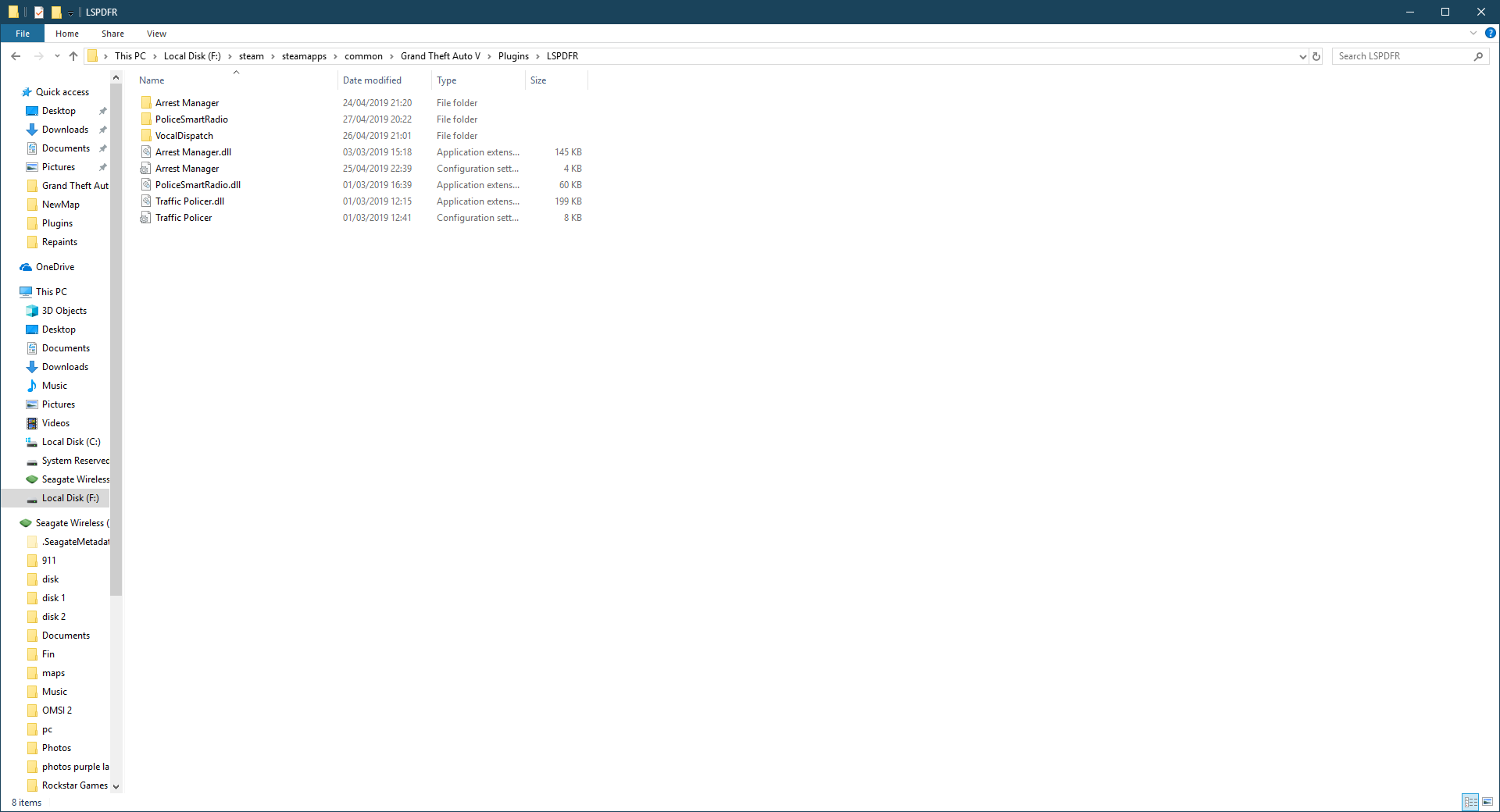Select the VocalDispatch folder icon
The width and height of the screenshot is (1500, 812).
[146, 136]
